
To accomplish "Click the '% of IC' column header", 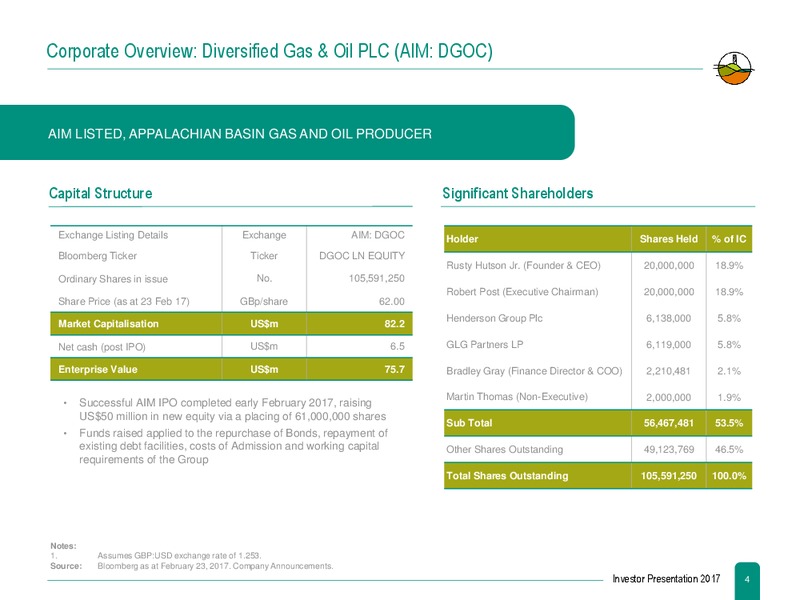I will (x=729, y=239).
